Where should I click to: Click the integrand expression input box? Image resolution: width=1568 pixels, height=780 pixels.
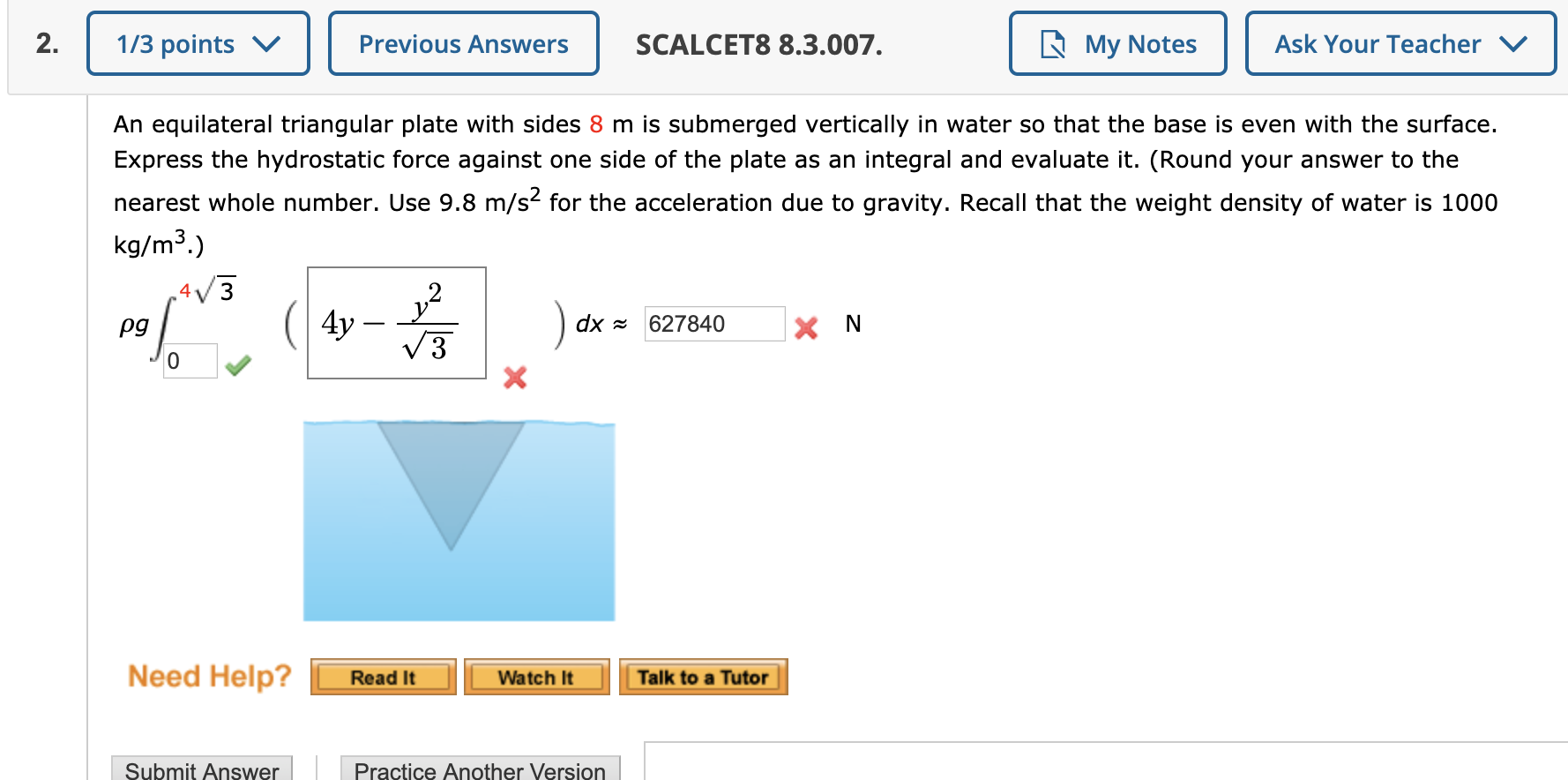coord(395,323)
